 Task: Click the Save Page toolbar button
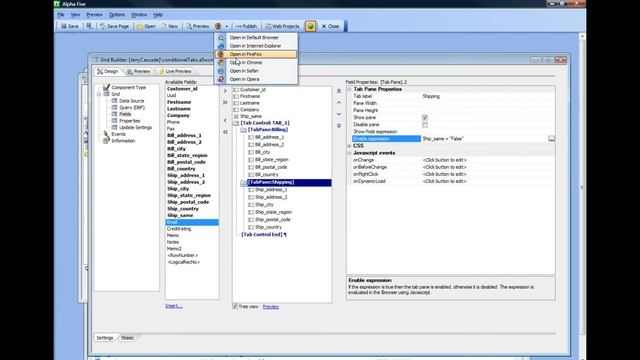point(114,26)
